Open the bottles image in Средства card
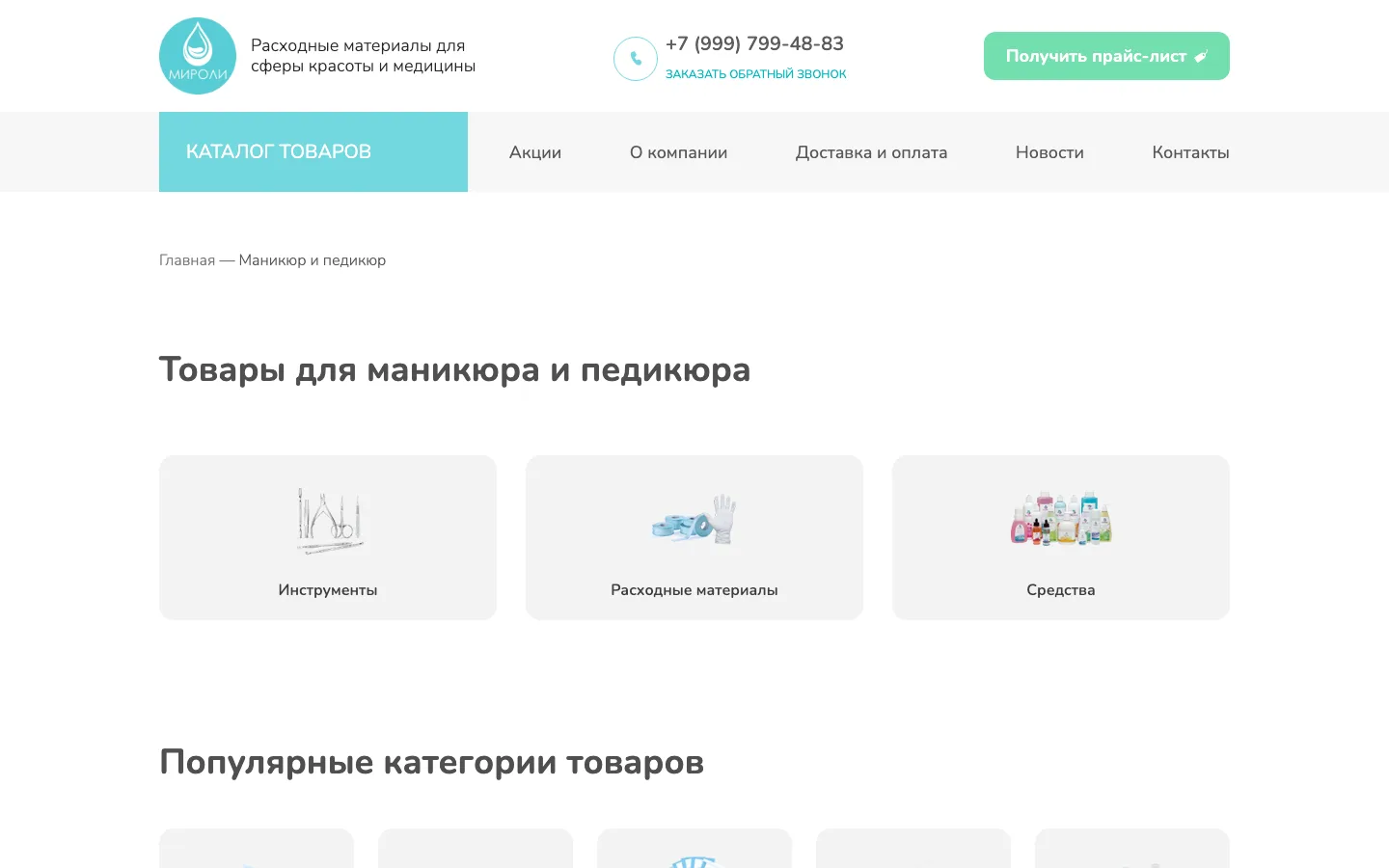This screenshot has width=1389, height=868. tap(1061, 519)
